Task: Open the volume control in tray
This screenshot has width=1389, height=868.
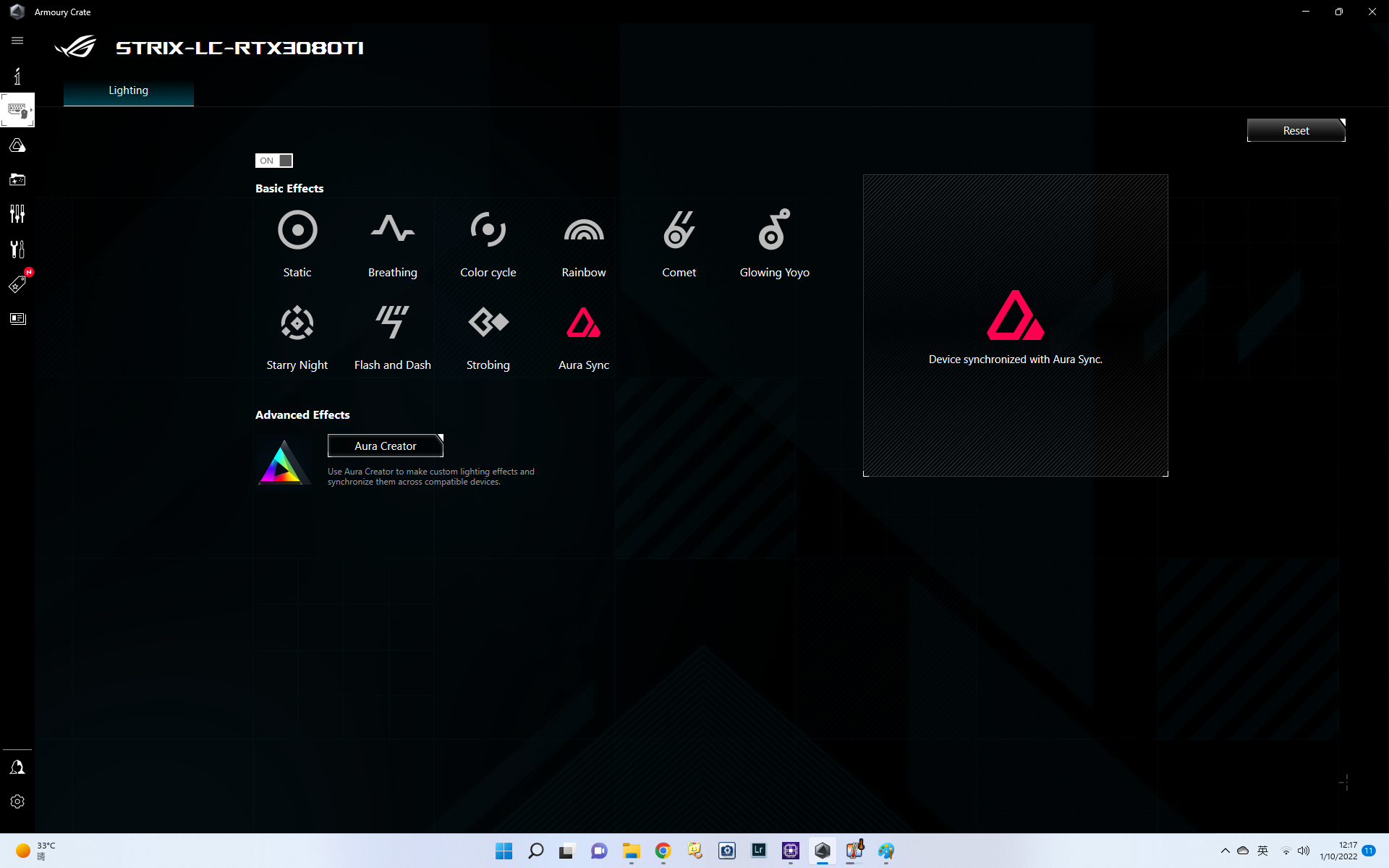Action: click(1304, 851)
